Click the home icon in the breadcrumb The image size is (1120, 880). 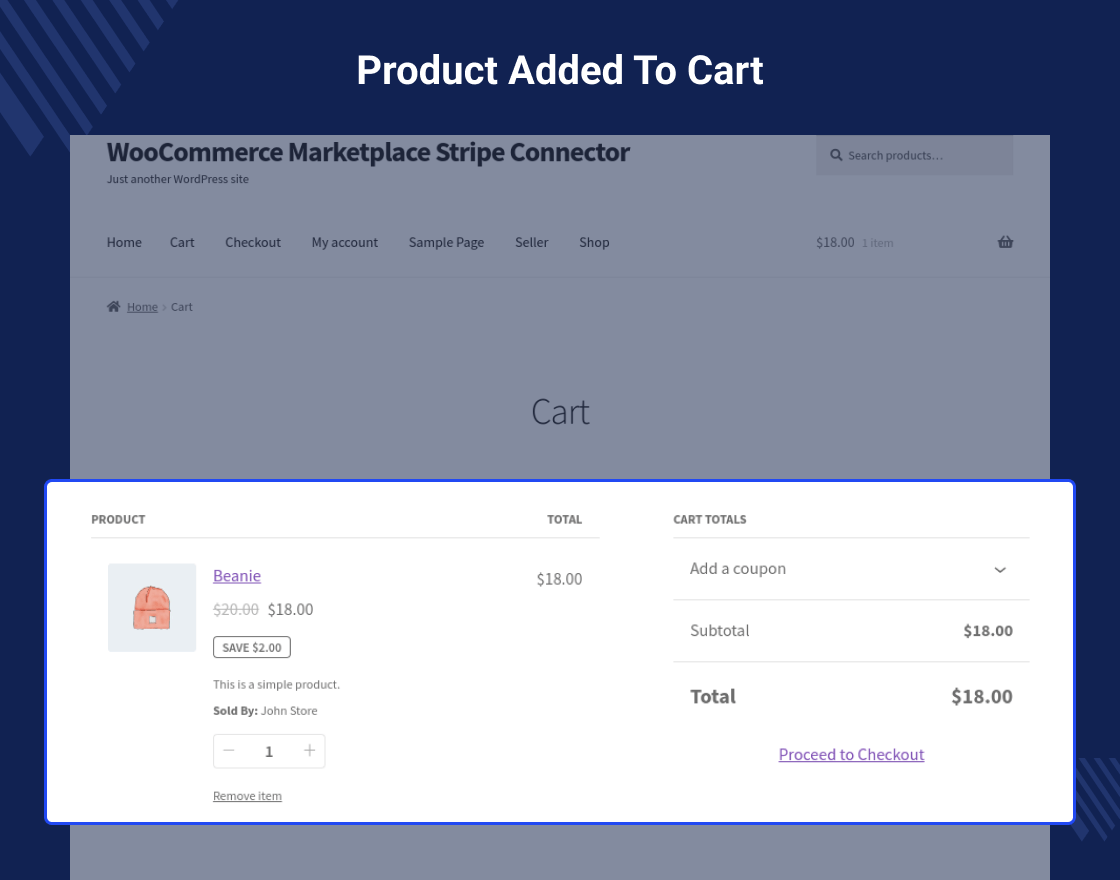point(113,306)
